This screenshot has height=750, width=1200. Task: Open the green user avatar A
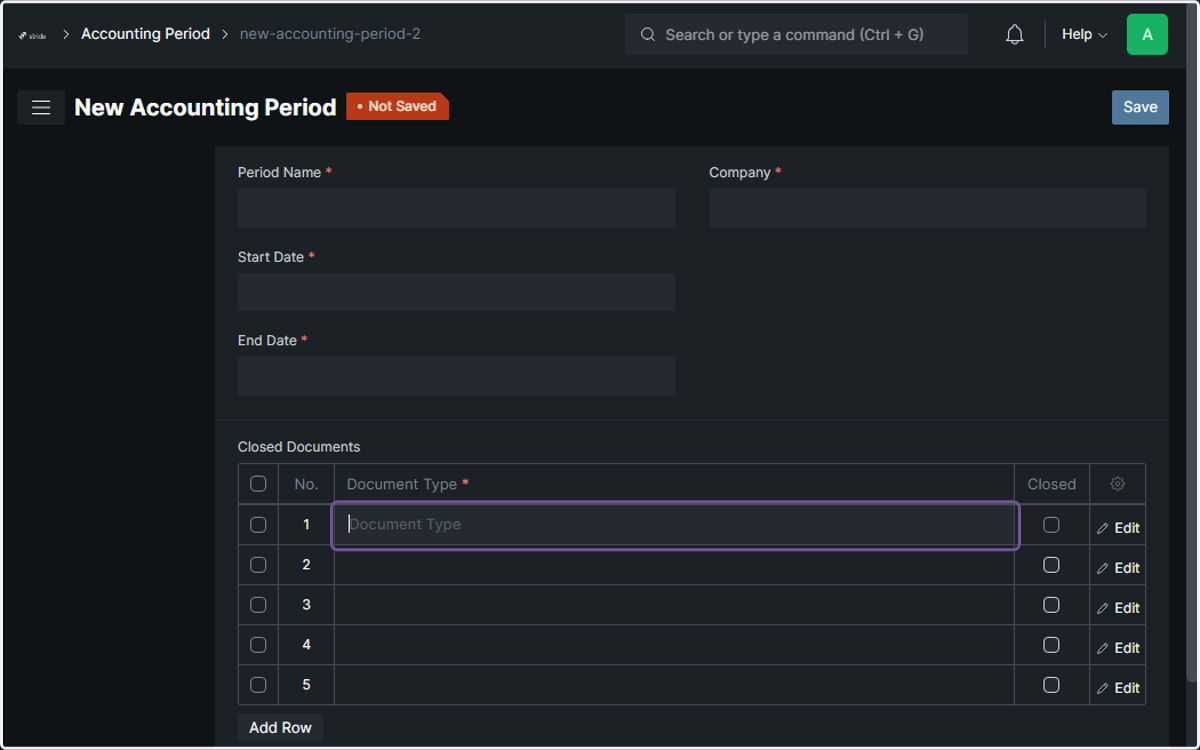(x=1147, y=34)
